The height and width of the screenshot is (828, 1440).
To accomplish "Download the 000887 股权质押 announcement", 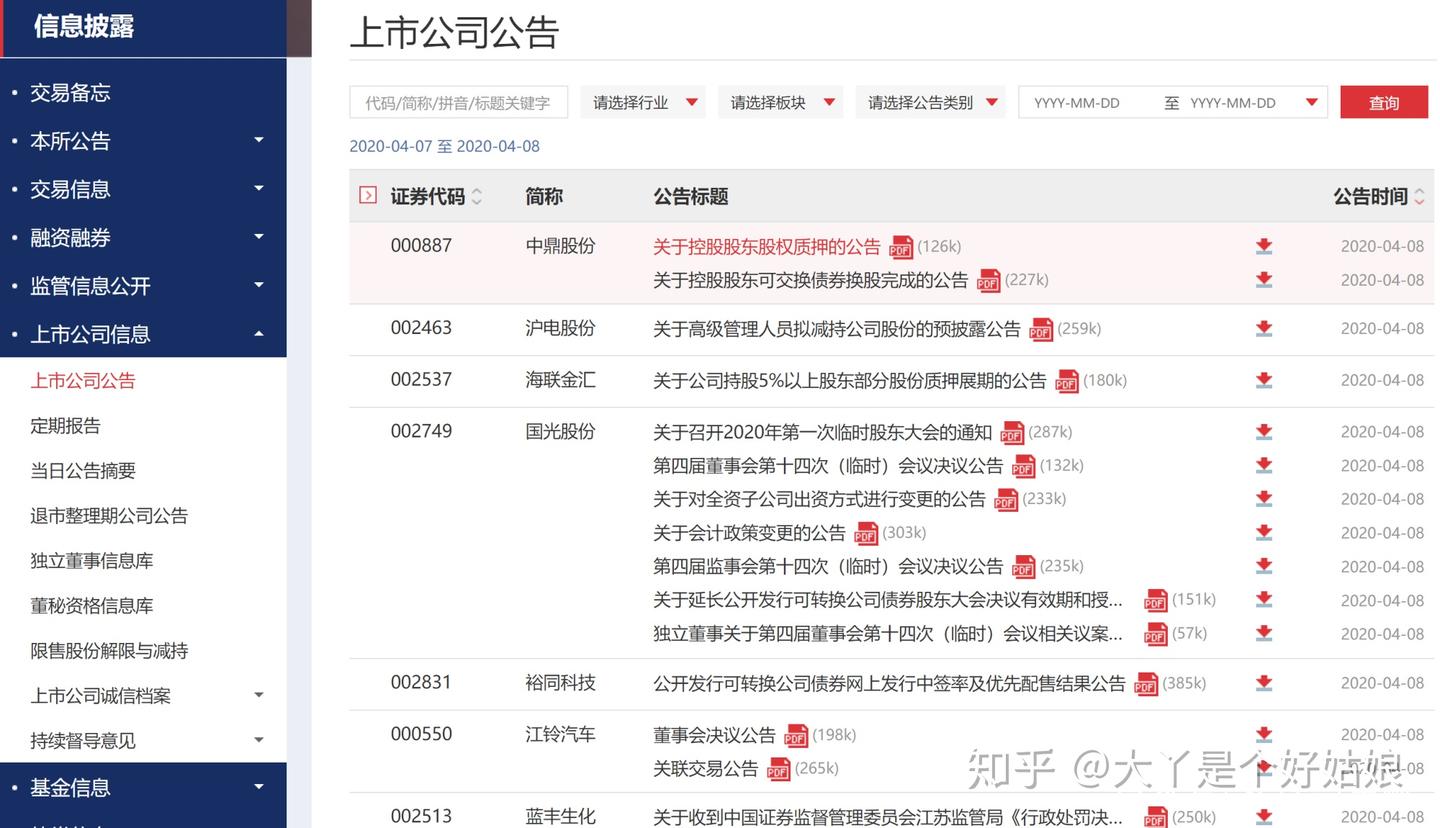I will 1263,245.
